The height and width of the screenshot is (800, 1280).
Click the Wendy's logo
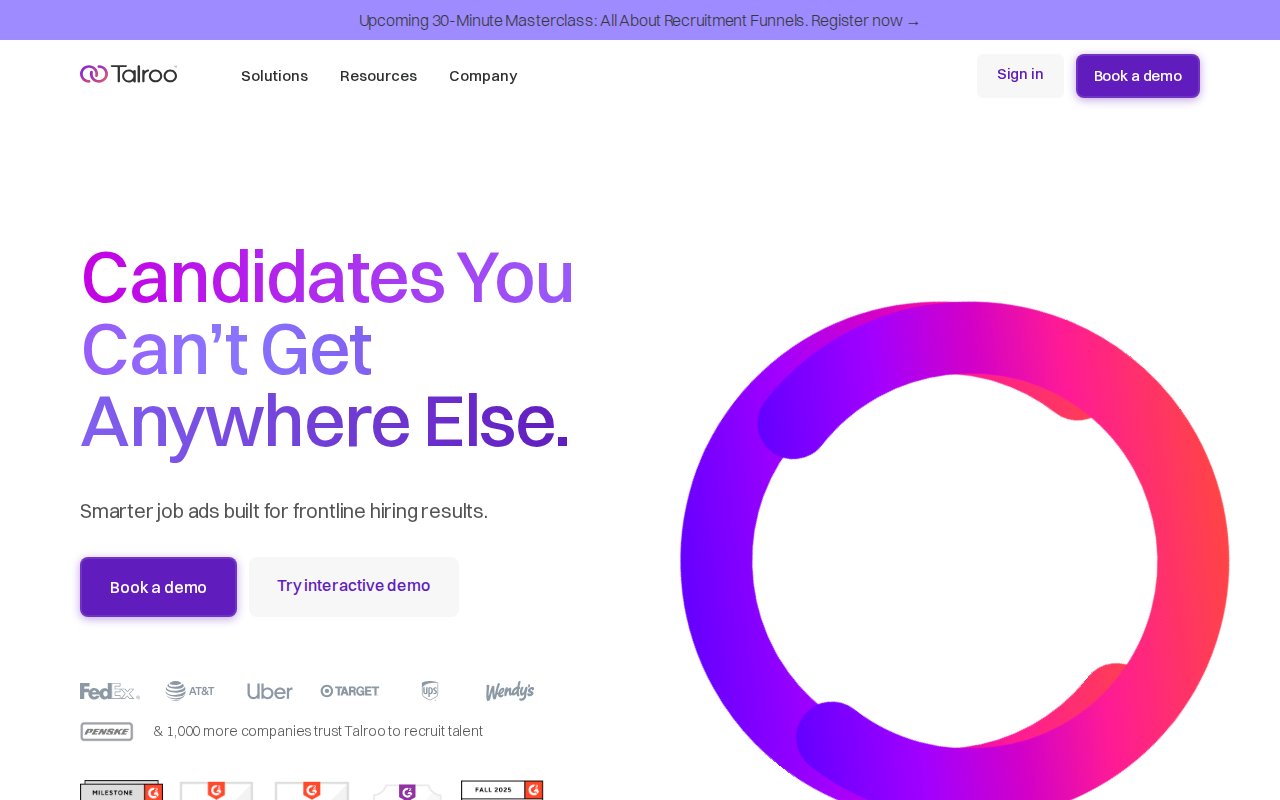(x=510, y=691)
